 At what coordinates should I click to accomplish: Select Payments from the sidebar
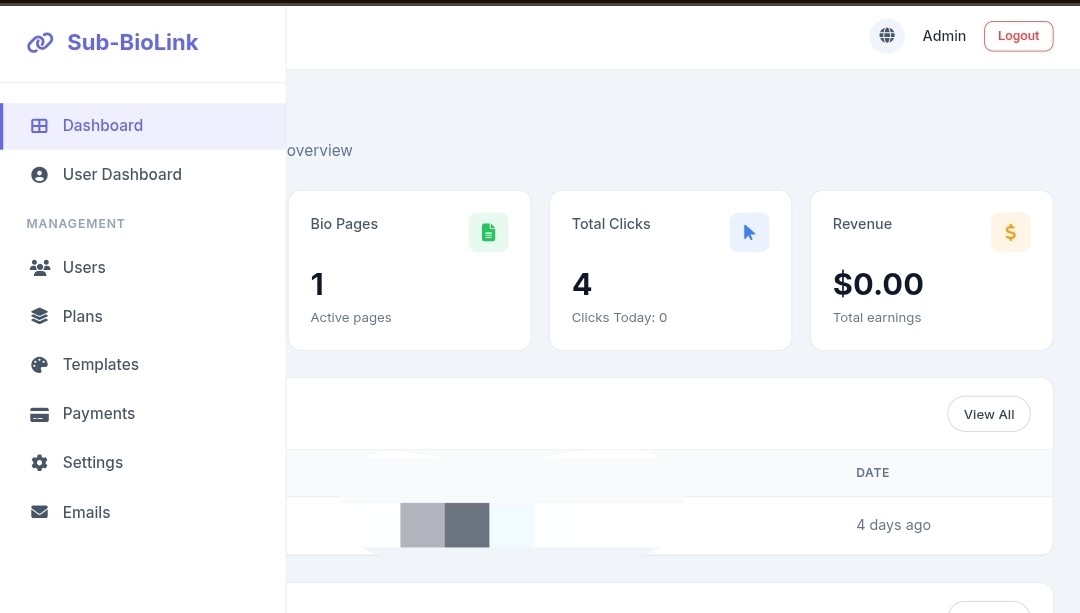coord(143,414)
